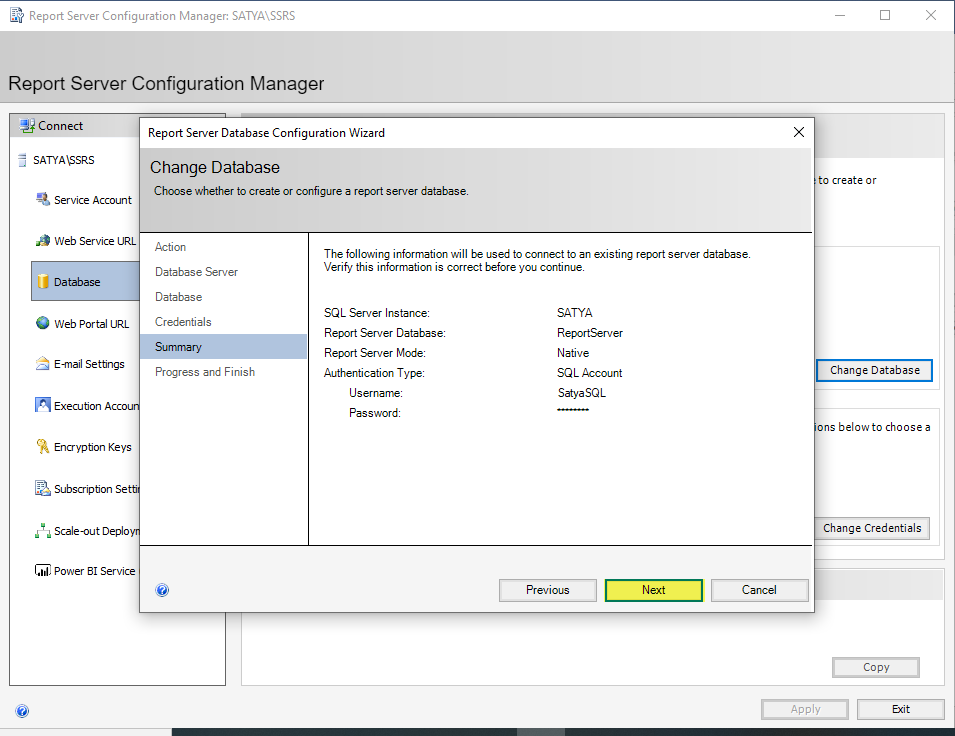The height and width of the screenshot is (736, 955).
Task: Click the Web Portal URL globe icon
Action: click(43, 323)
